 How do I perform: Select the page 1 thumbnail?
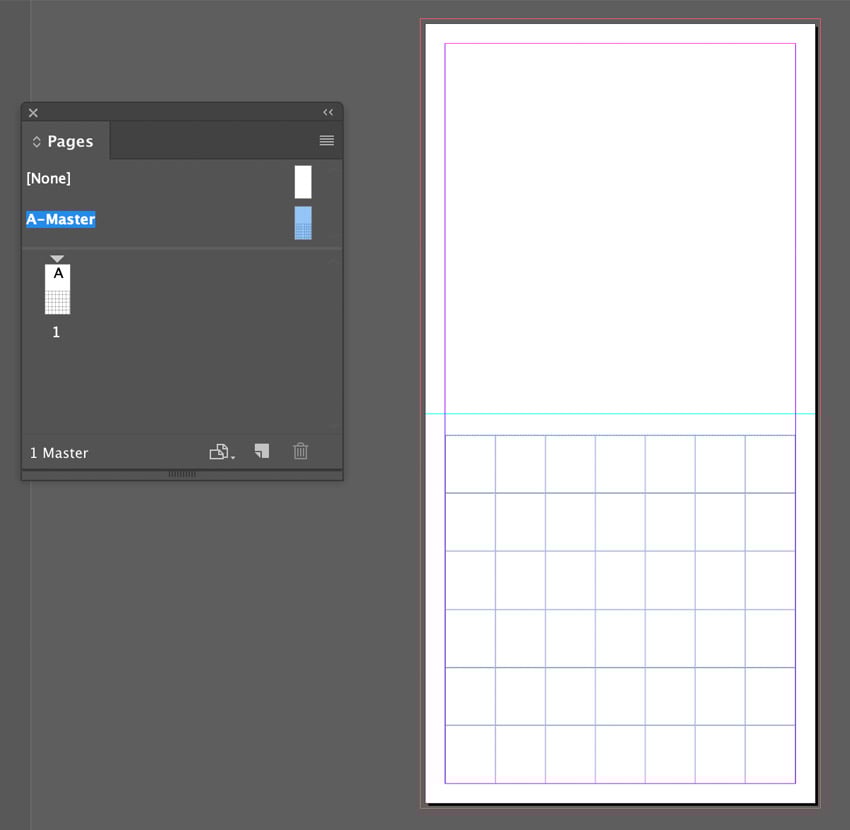[57, 289]
